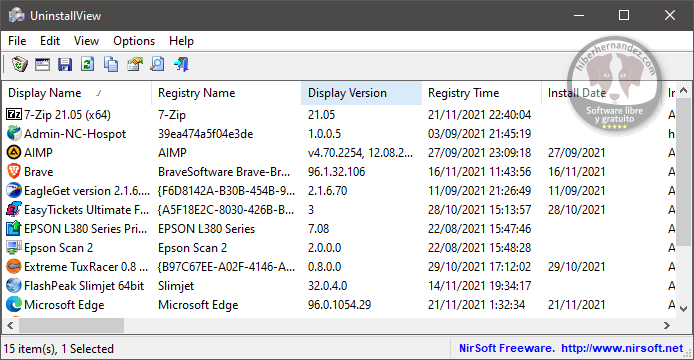Sort by Display Version column header

(x=361, y=93)
